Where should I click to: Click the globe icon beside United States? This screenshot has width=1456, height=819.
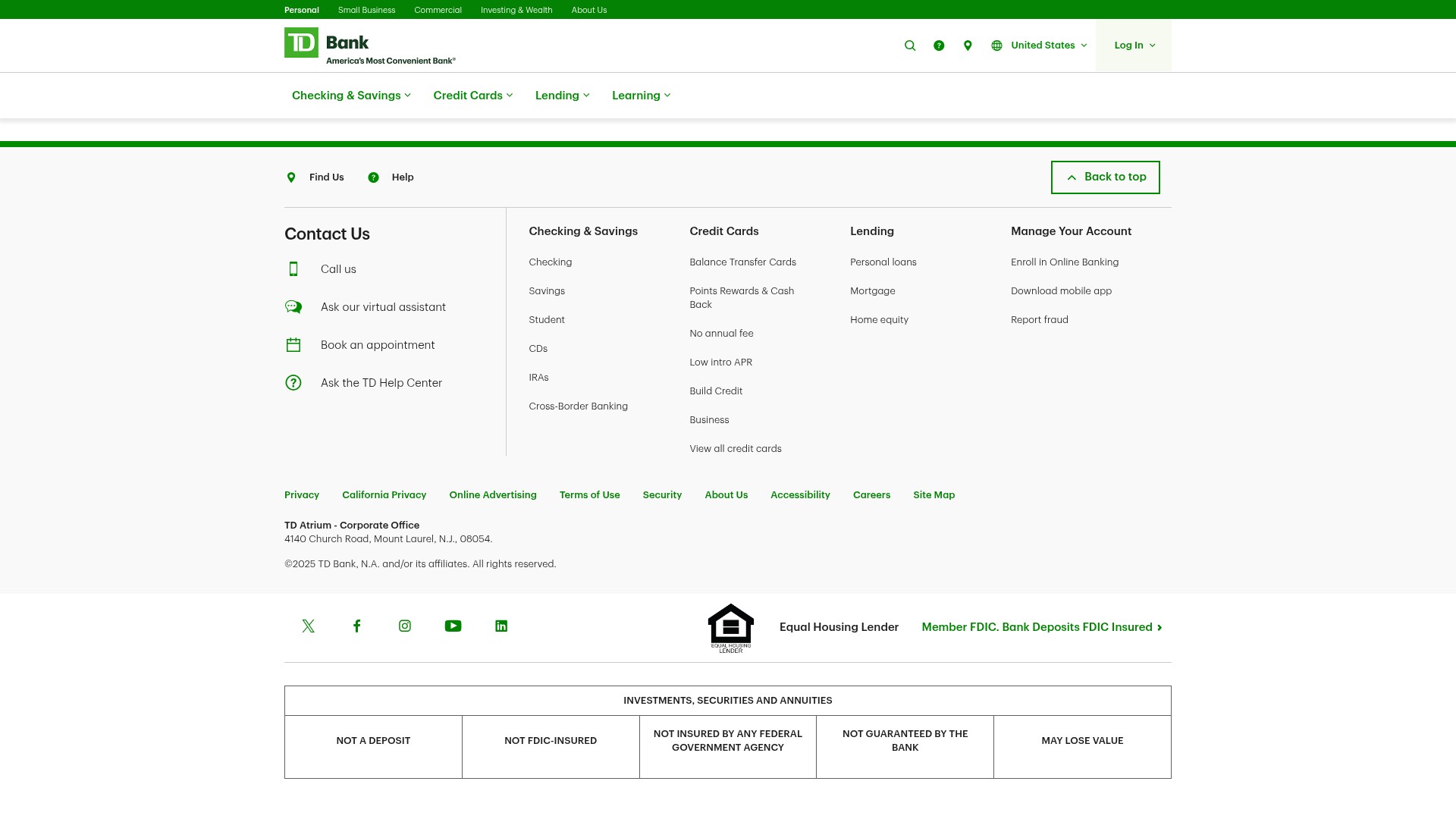coord(996,45)
